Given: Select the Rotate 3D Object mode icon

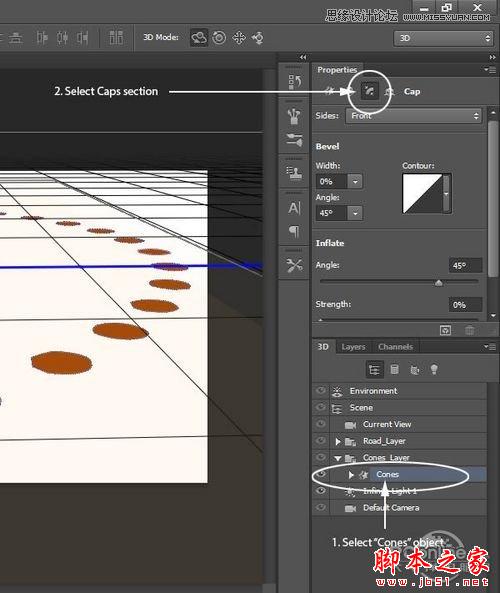Looking at the screenshot, I should pyautogui.click(x=199, y=37).
